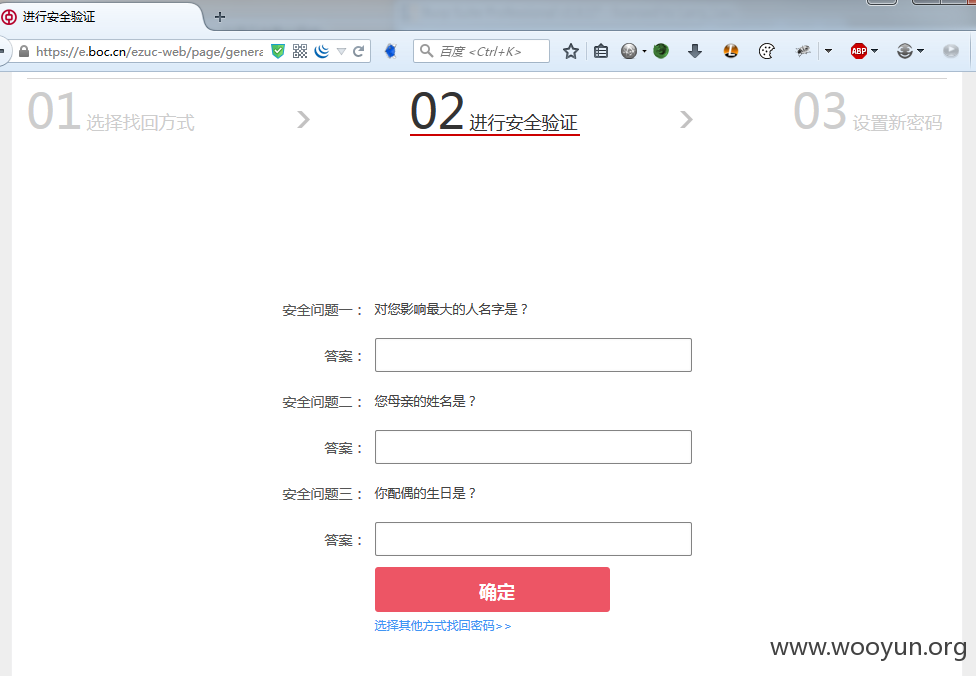
Task: Click the cookie extension icon
Action: 767,51
